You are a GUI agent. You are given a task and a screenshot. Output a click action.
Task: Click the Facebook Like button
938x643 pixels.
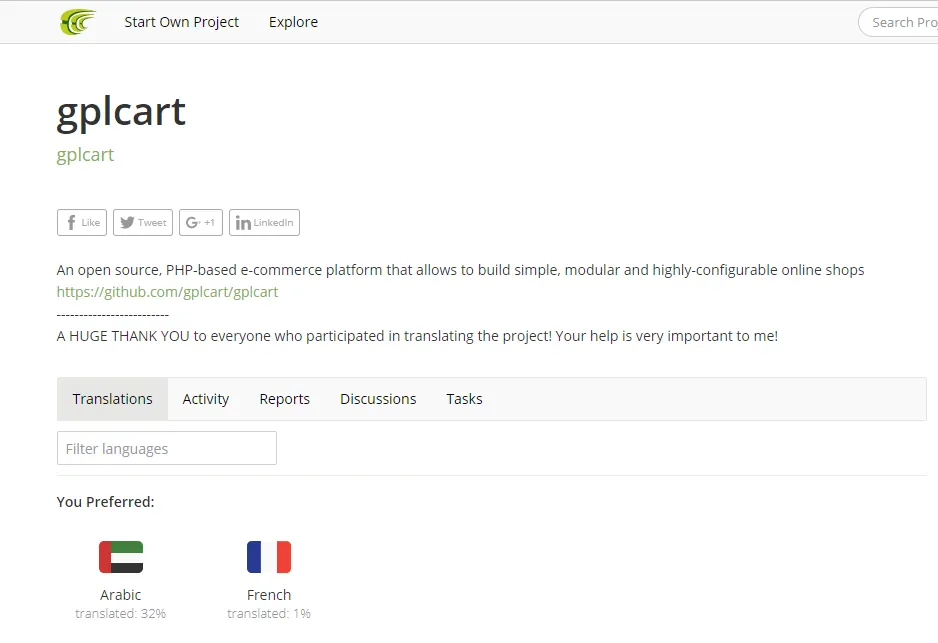tap(82, 223)
